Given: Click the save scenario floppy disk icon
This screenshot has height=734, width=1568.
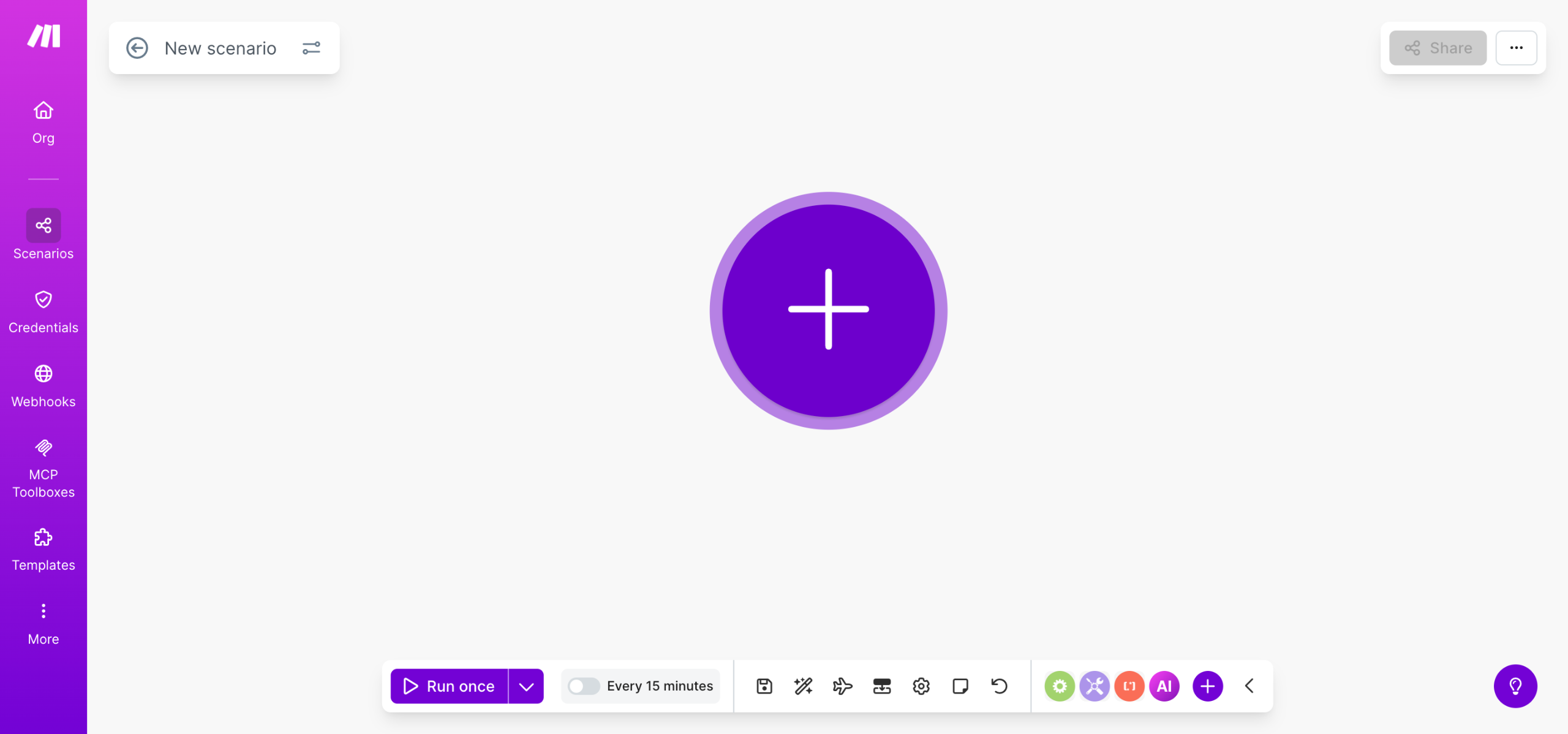Looking at the screenshot, I should tap(764, 686).
